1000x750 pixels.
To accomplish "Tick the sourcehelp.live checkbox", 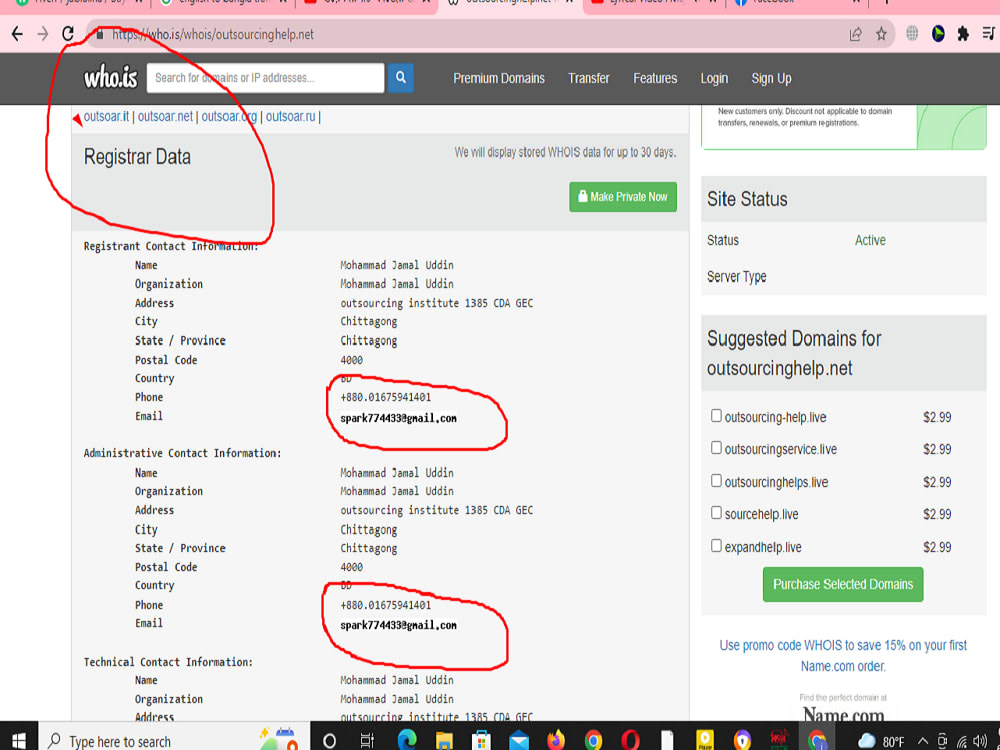I will point(716,513).
